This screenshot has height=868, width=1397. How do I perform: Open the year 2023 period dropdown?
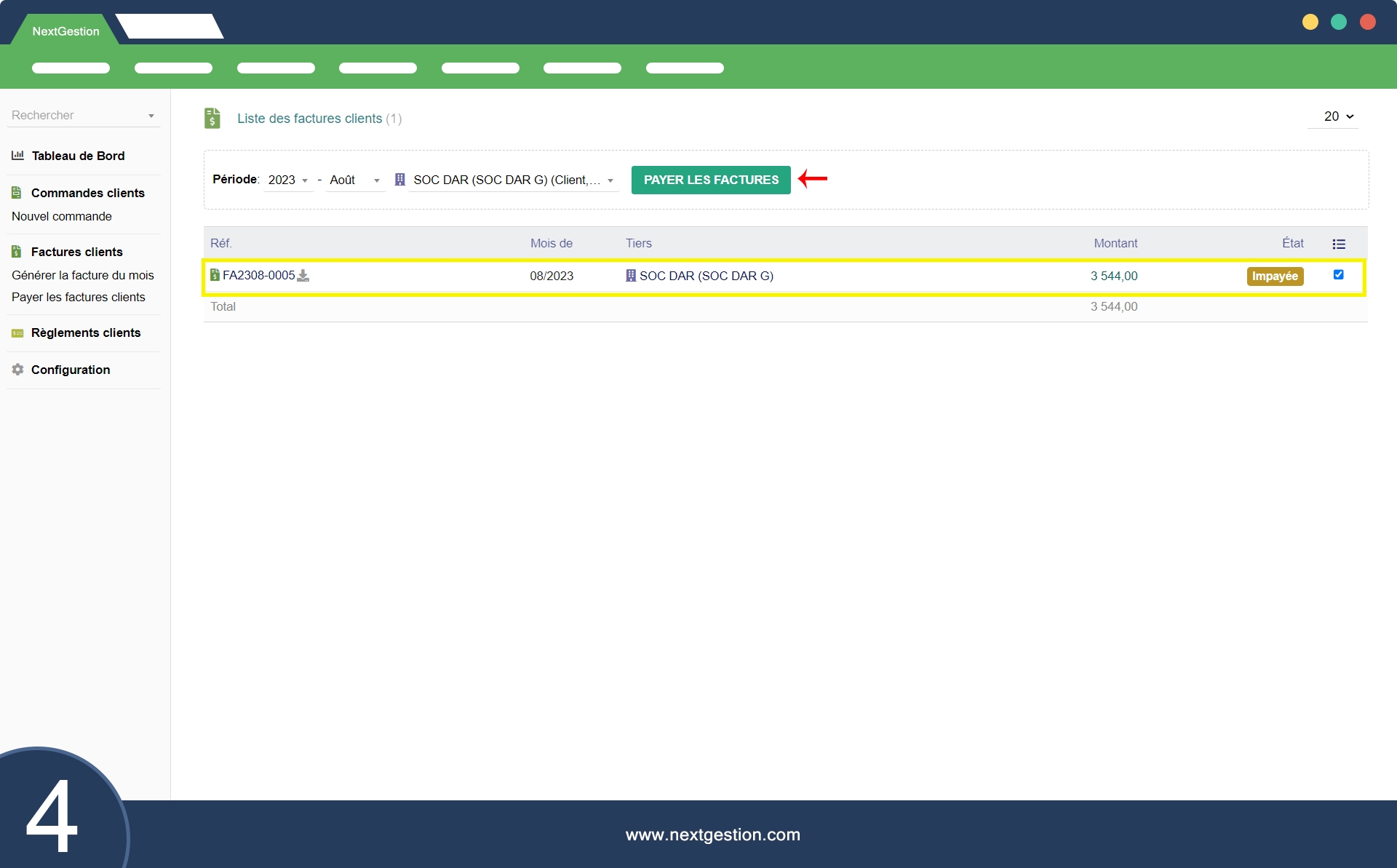[x=288, y=180]
